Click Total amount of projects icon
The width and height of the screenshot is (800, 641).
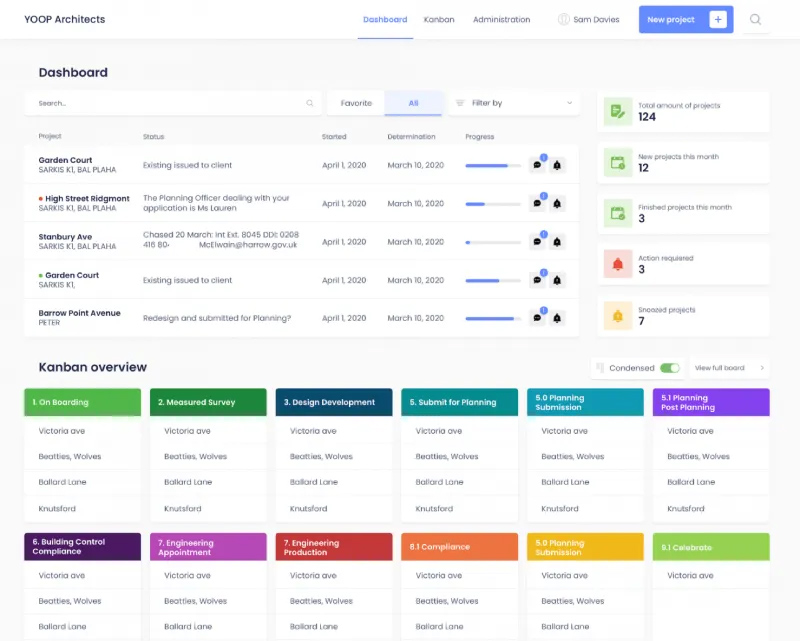(x=618, y=111)
